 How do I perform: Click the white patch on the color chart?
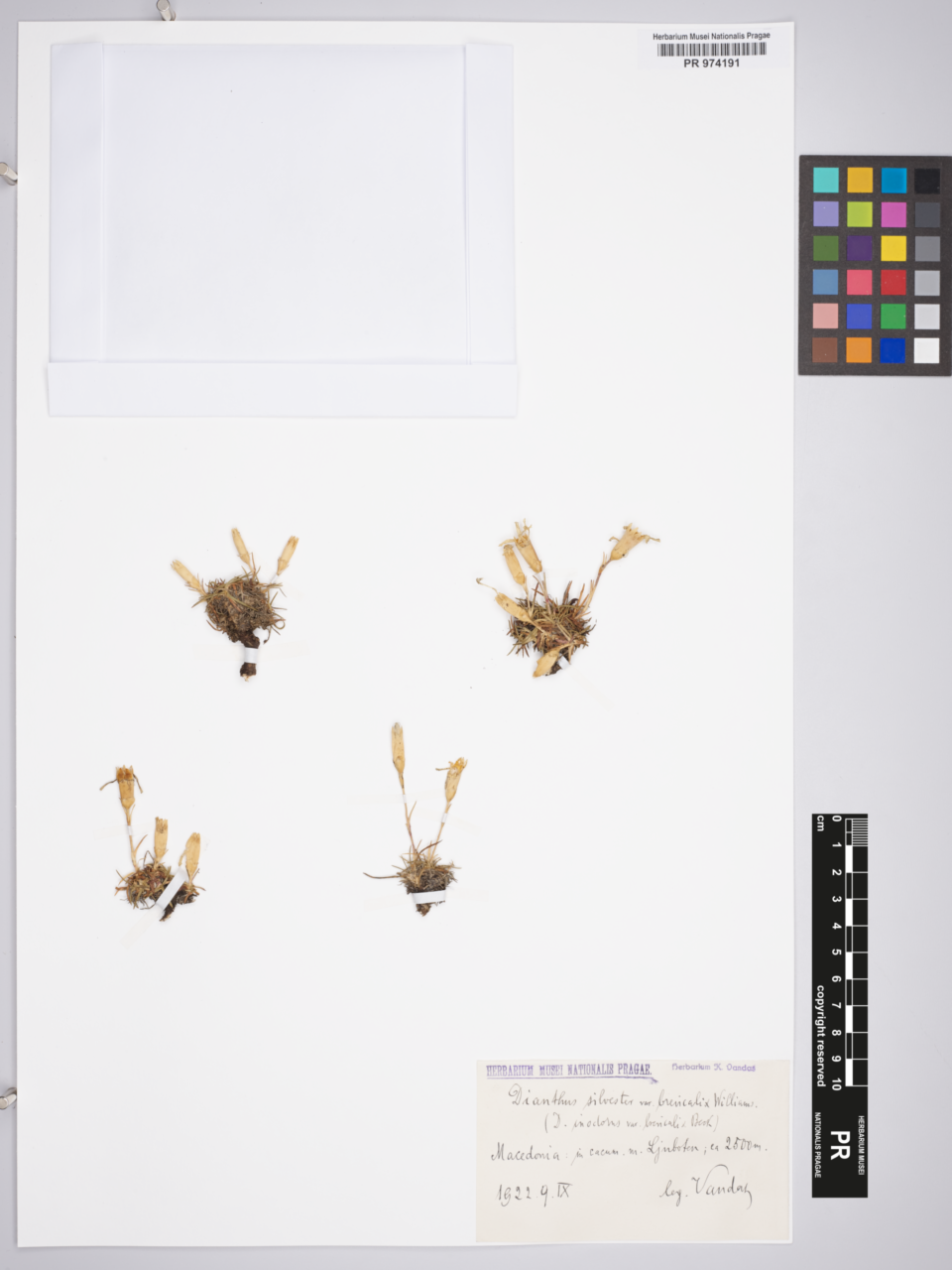point(926,350)
